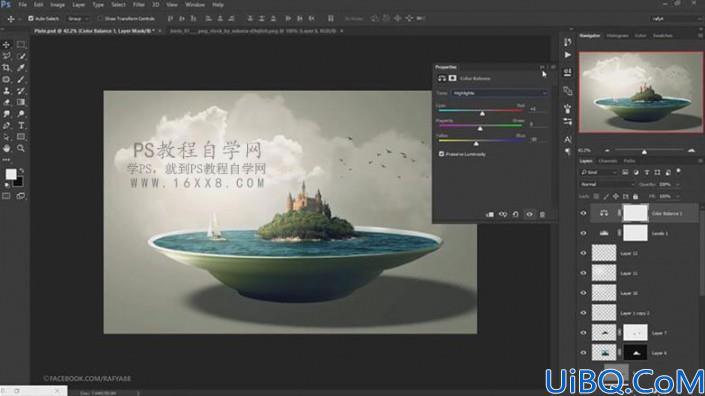The height and width of the screenshot is (396, 705).
Task: Clip adjustment to layer in Properties
Action: 490,215
